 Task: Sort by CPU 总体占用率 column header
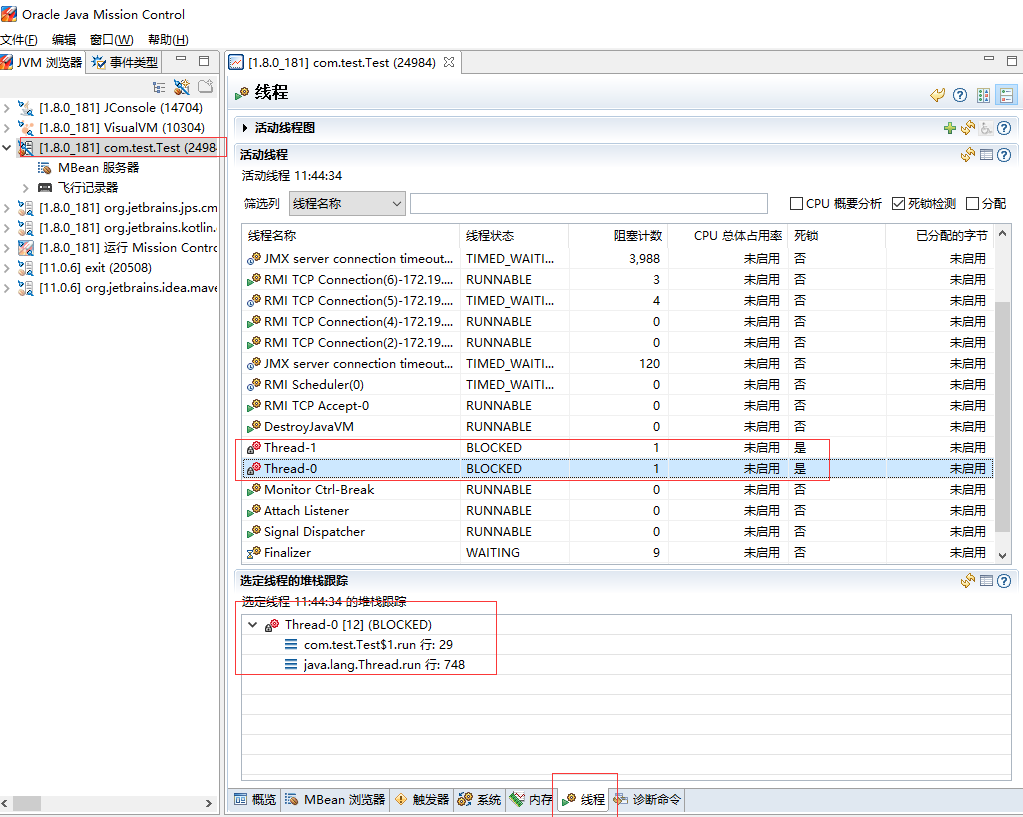click(x=728, y=236)
